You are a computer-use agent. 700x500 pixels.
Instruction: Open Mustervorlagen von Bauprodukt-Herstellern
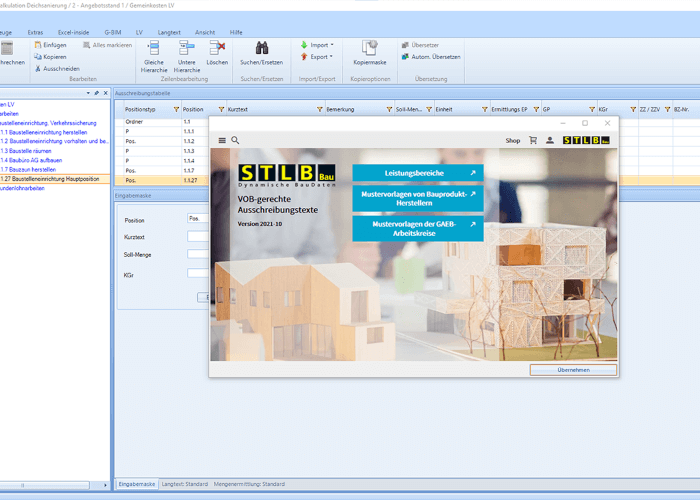click(x=418, y=199)
